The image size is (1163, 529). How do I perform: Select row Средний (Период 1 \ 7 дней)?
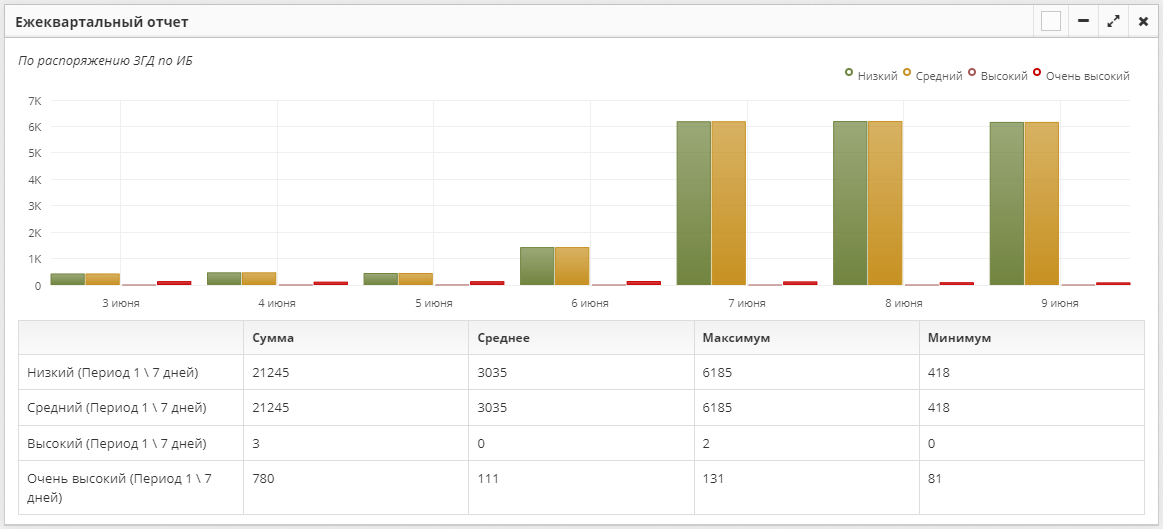pos(582,408)
